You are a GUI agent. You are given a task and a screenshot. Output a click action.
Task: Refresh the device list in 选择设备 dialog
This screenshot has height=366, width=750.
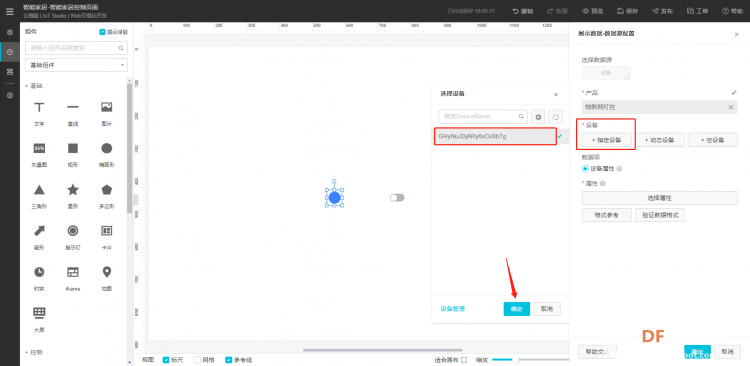tap(555, 117)
